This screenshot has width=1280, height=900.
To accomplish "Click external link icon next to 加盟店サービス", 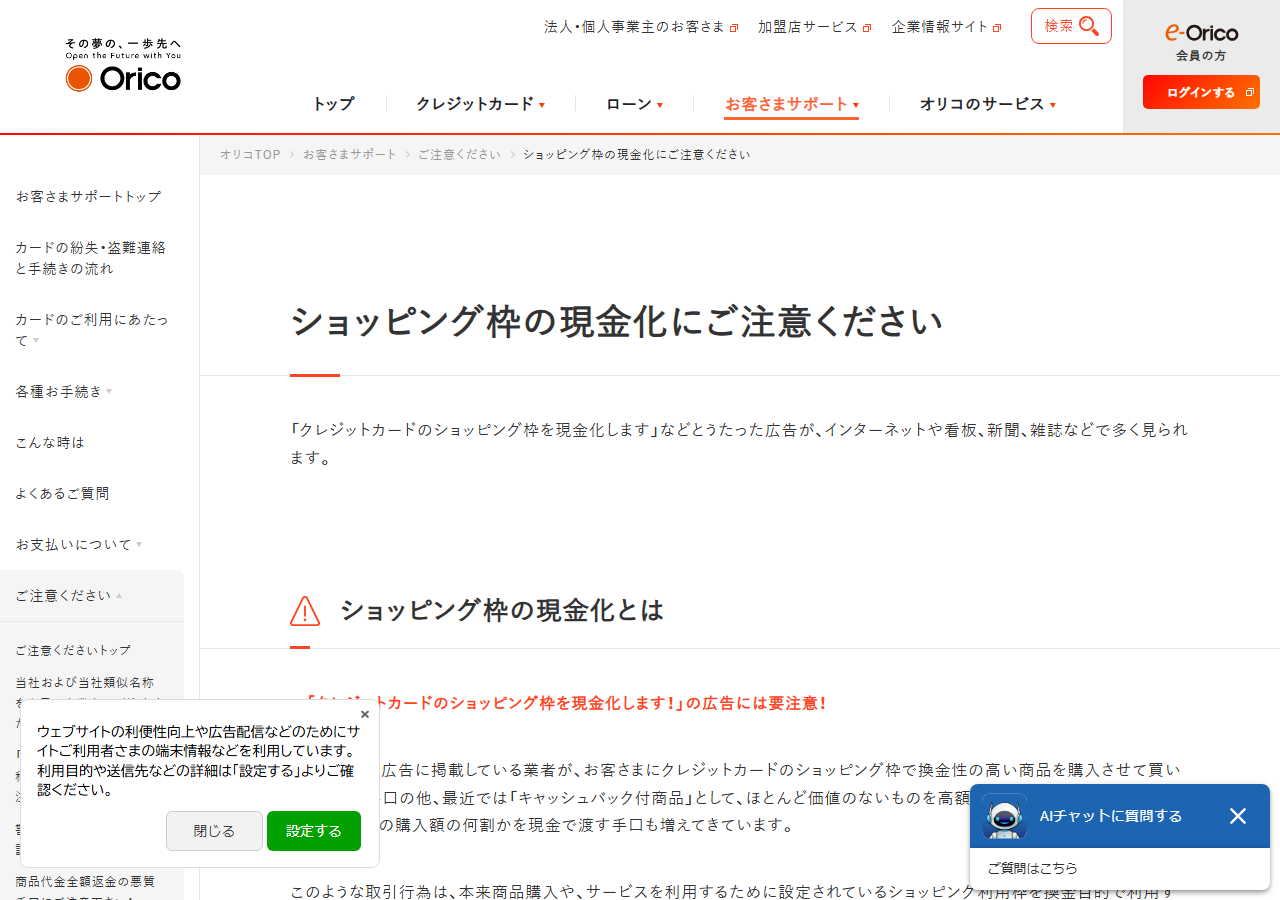I will (867, 28).
